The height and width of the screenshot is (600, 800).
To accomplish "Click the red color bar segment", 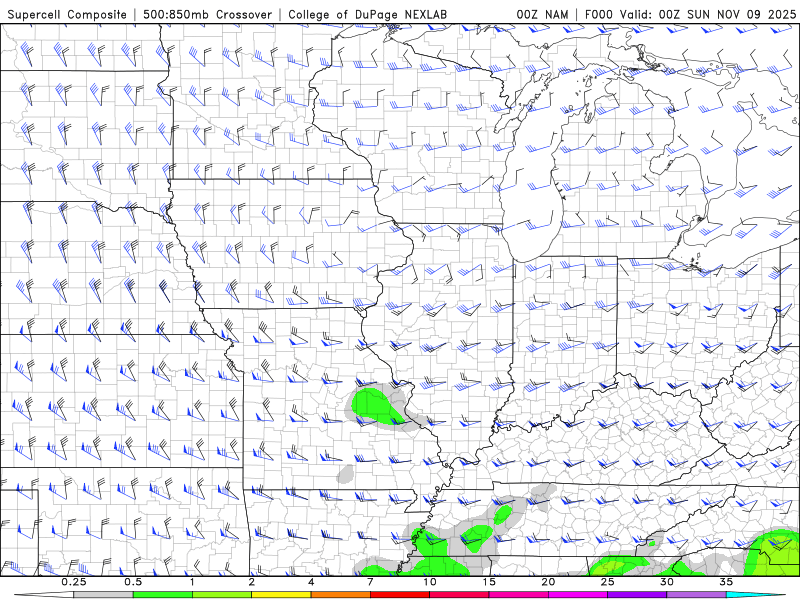I will [x=399, y=595].
